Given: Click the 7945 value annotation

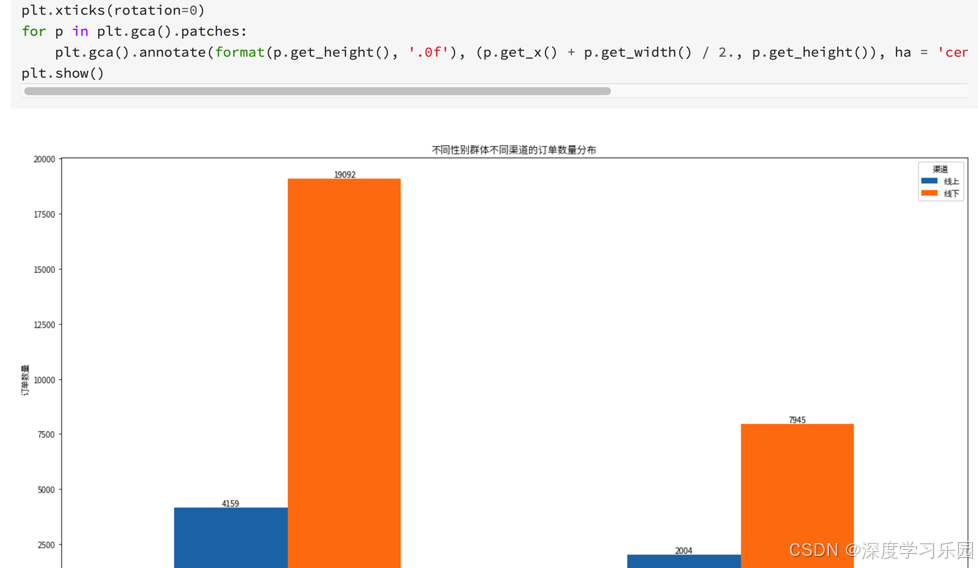Looking at the screenshot, I should click(x=797, y=420).
